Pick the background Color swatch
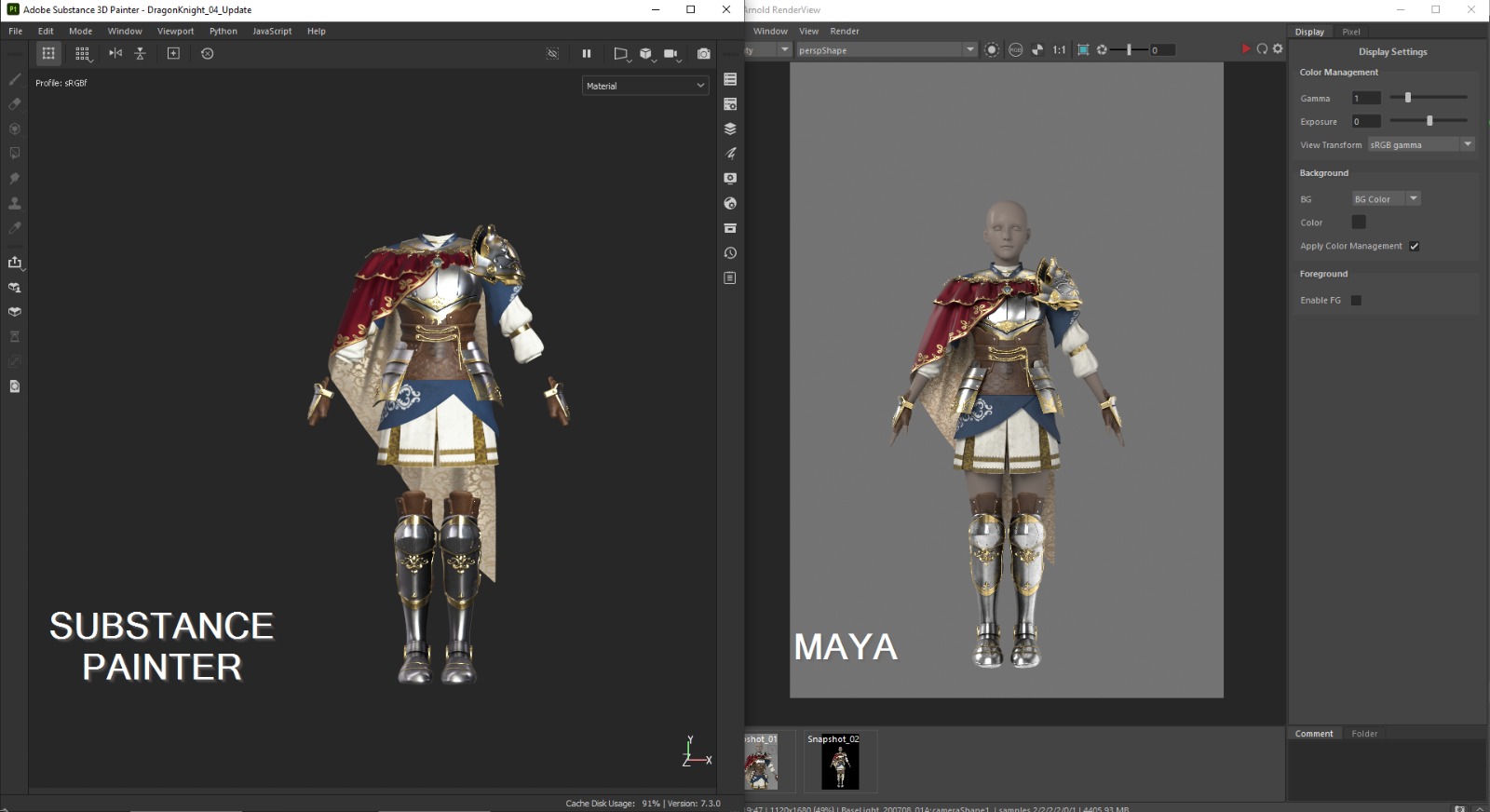This screenshot has height=812, width=1490. [x=1359, y=222]
